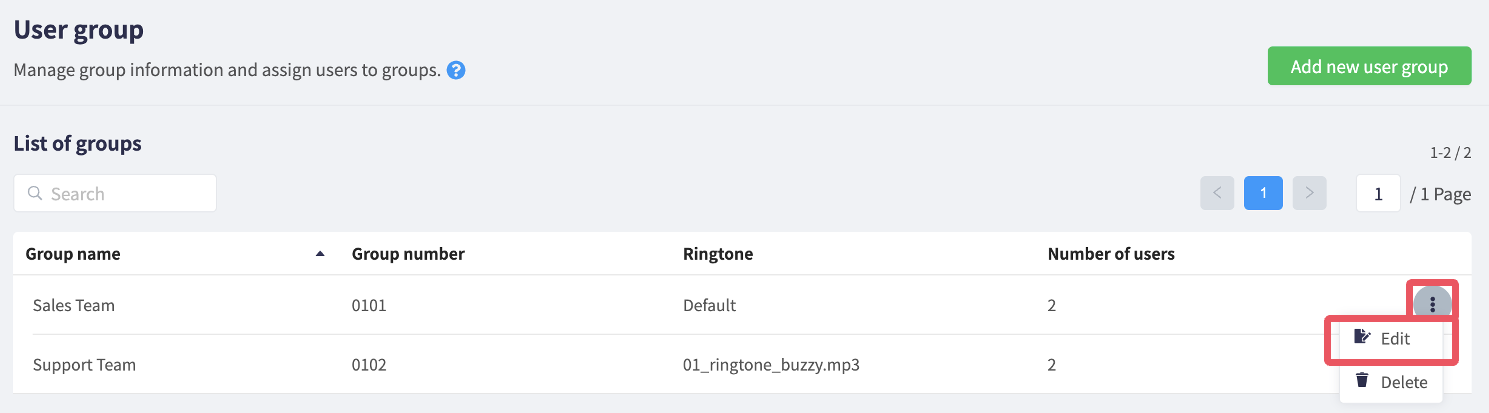
Task: Focus the Search groups input field
Action: (115, 193)
